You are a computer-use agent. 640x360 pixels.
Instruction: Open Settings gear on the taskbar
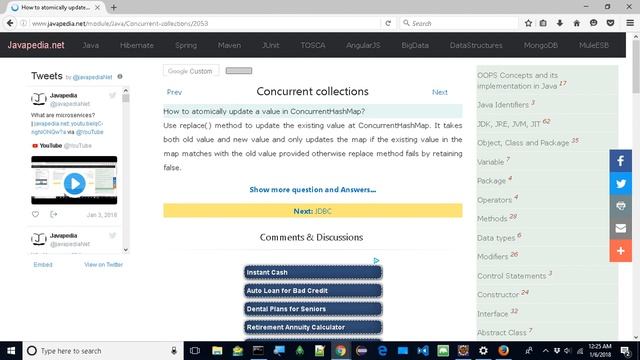pos(483,351)
